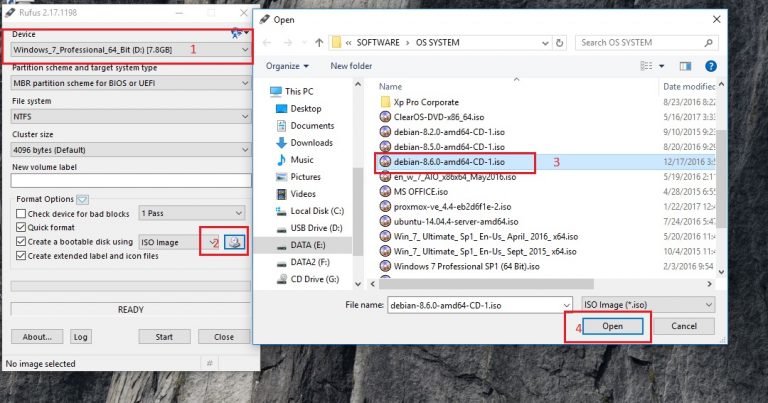Screen dimensions: 768x403
Task: Click the language globe icon in Rufus
Action: click(x=237, y=33)
